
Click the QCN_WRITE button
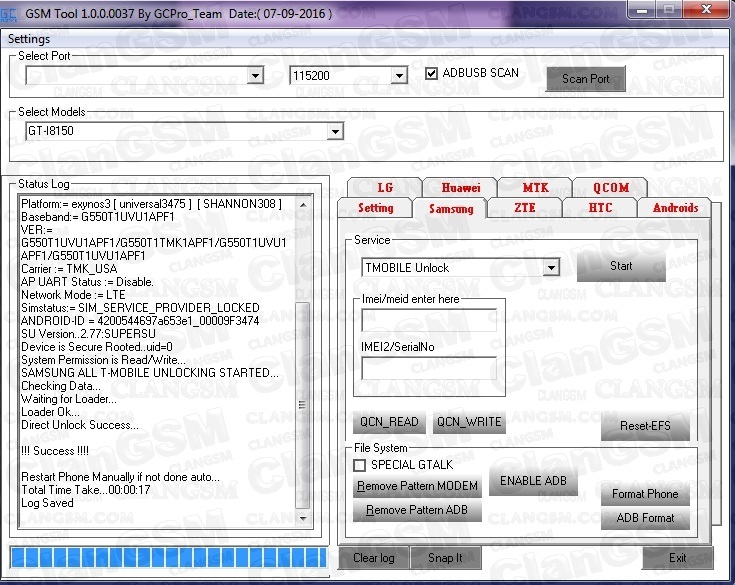tap(469, 422)
